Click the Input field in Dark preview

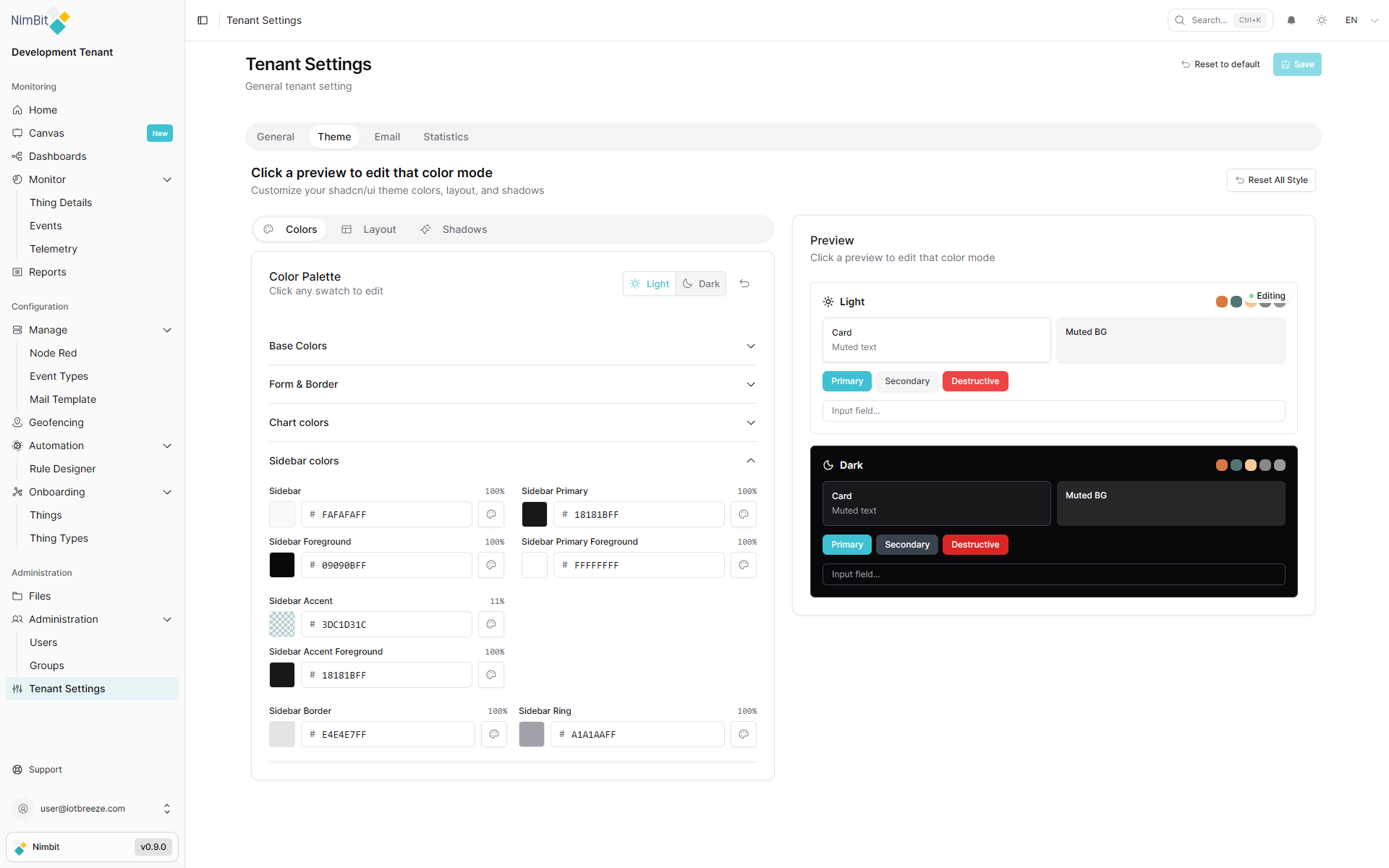click(x=1053, y=574)
